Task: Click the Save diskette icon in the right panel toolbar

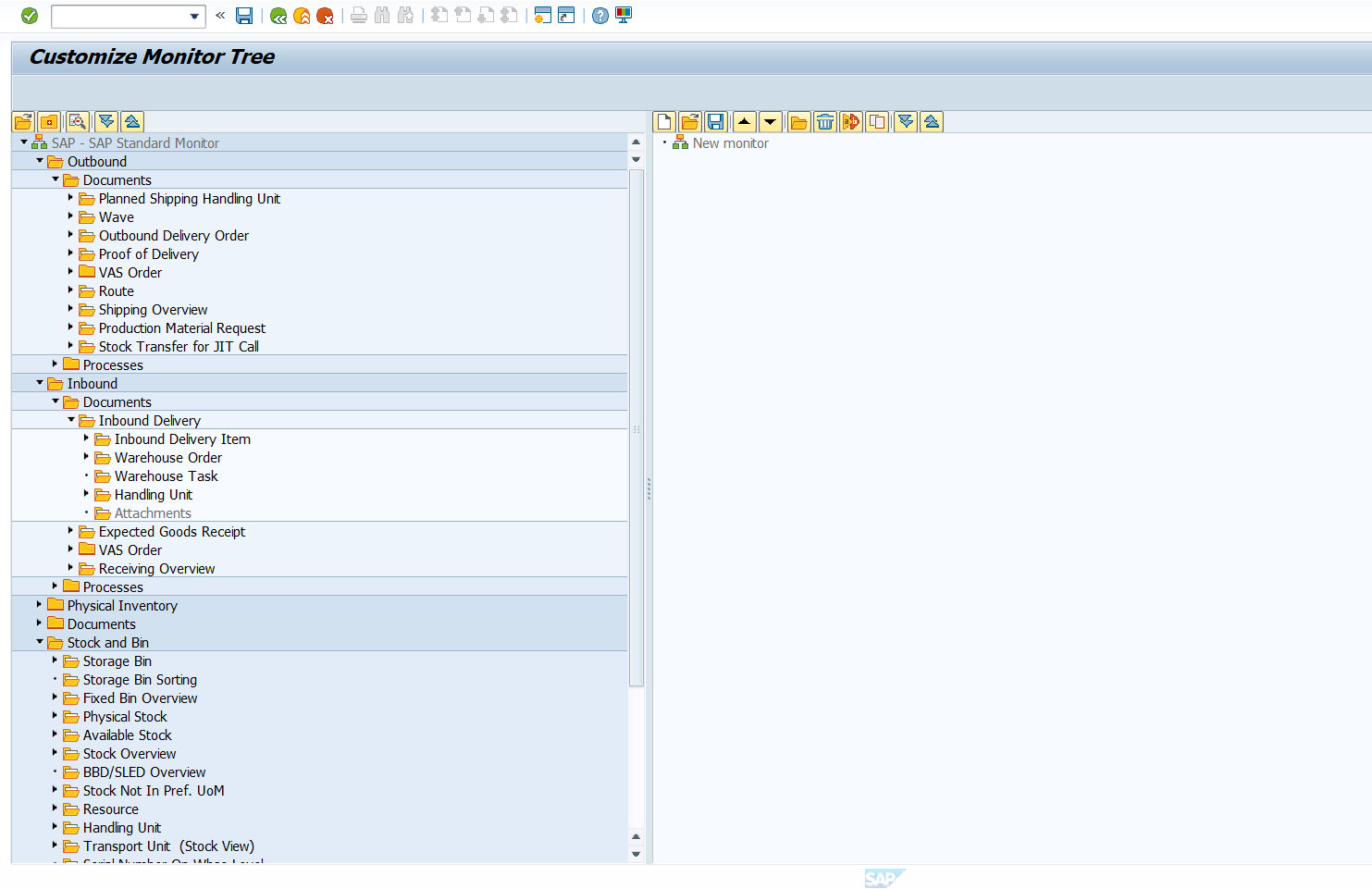Action: tap(715, 122)
